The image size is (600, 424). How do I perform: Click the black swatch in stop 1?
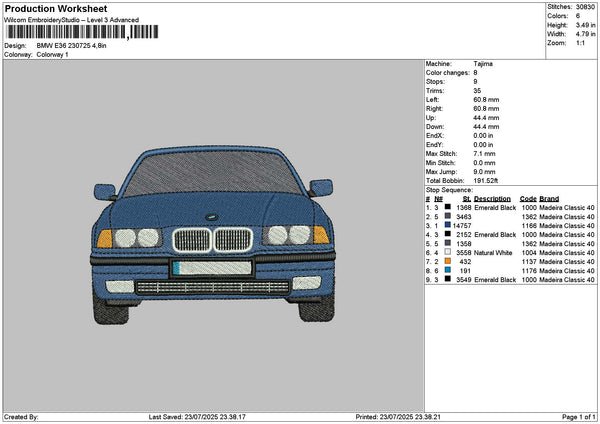pyautogui.click(x=447, y=207)
